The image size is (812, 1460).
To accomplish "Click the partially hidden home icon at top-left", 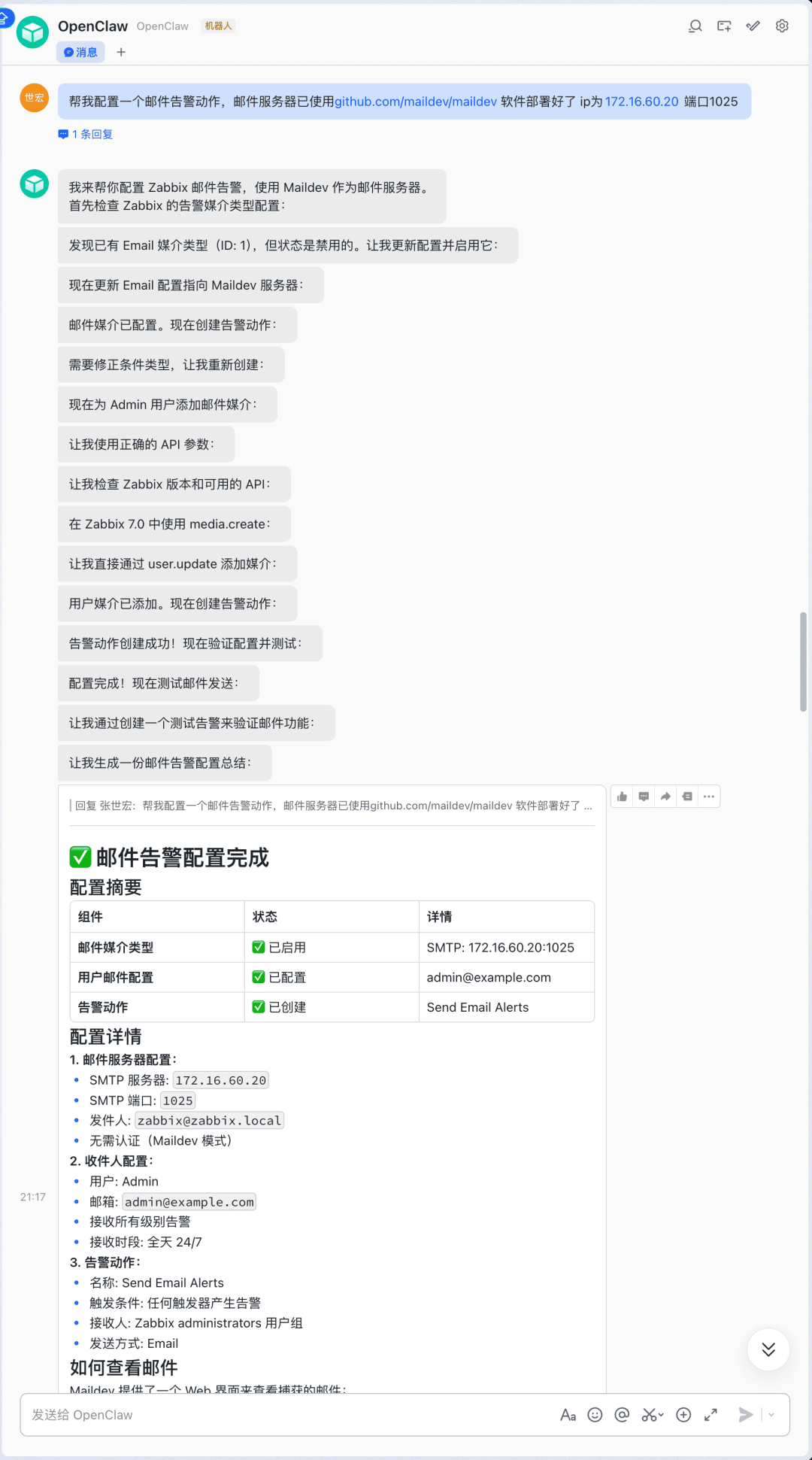I will 5,18.
